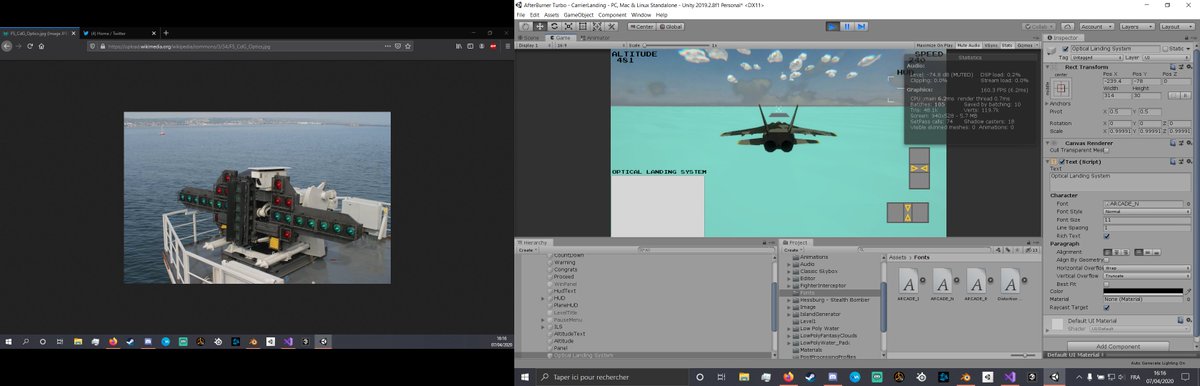Open the Tag dropdown in Inspector
This screenshot has height=386, width=1200.
1096,58
